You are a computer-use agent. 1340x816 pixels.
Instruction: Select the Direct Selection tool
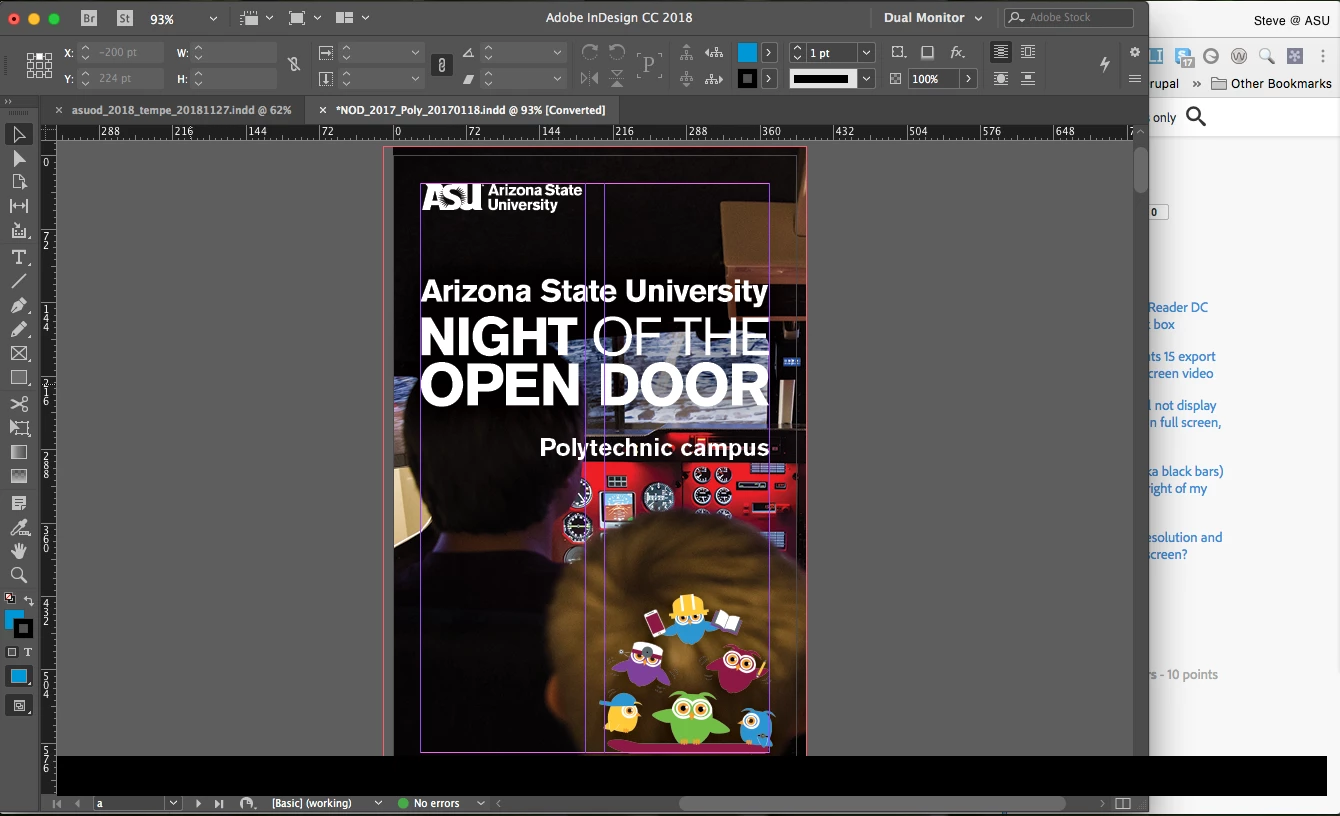[19, 158]
